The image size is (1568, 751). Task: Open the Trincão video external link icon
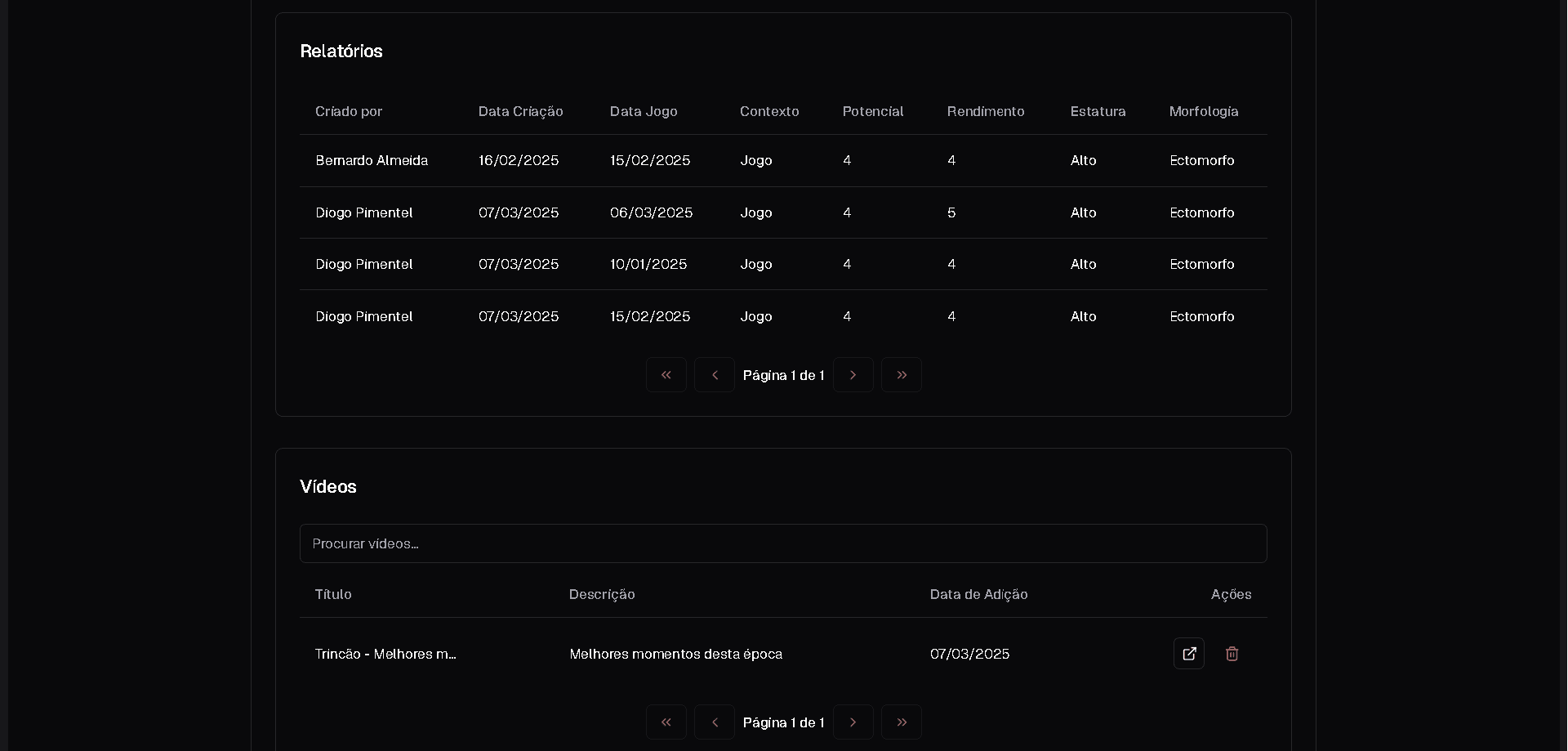pos(1188,654)
